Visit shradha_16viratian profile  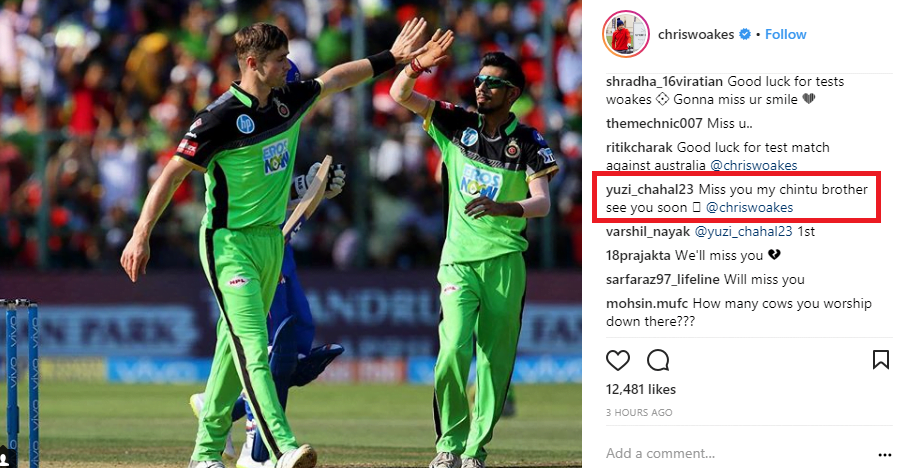point(665,82)
